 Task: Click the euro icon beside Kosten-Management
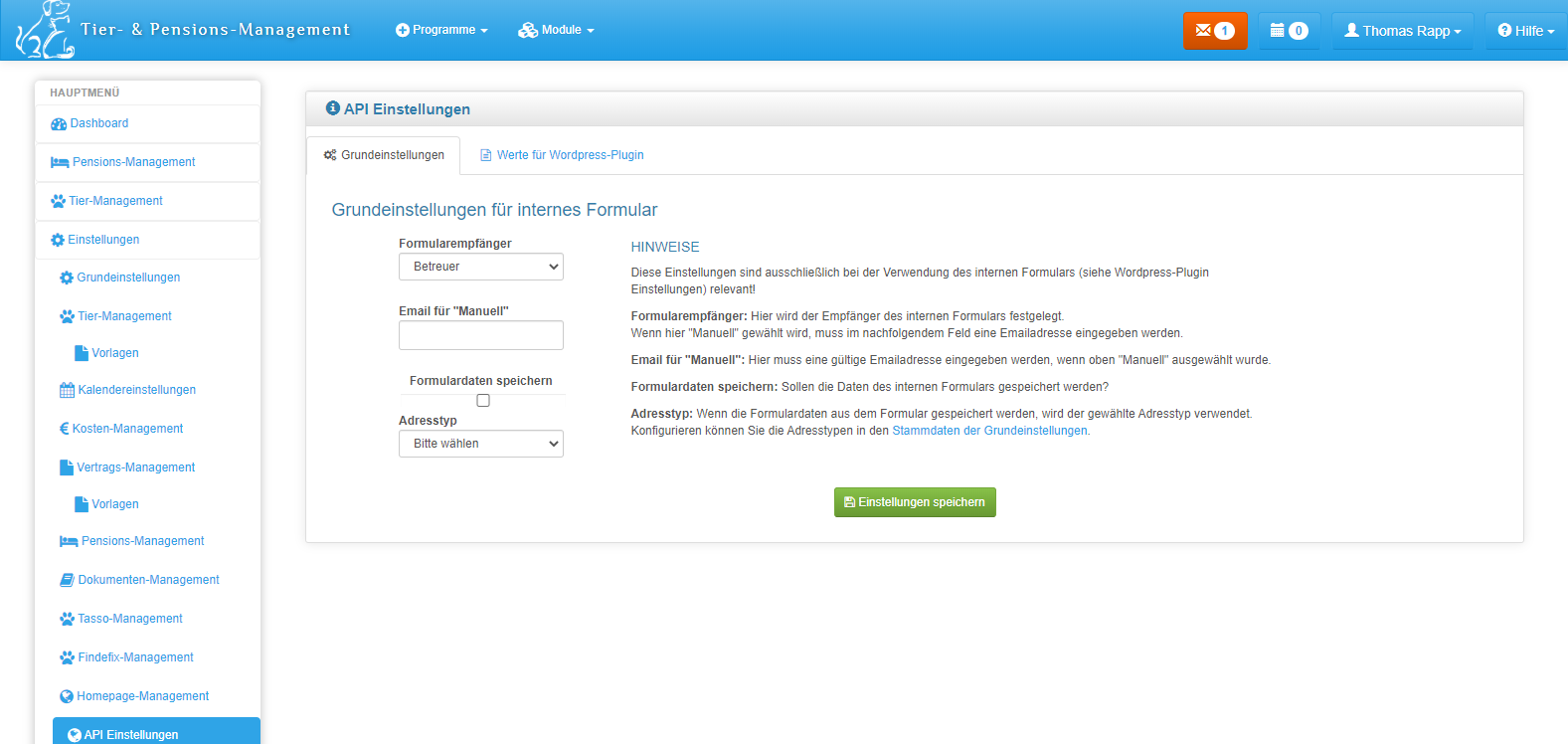[65, 429]
